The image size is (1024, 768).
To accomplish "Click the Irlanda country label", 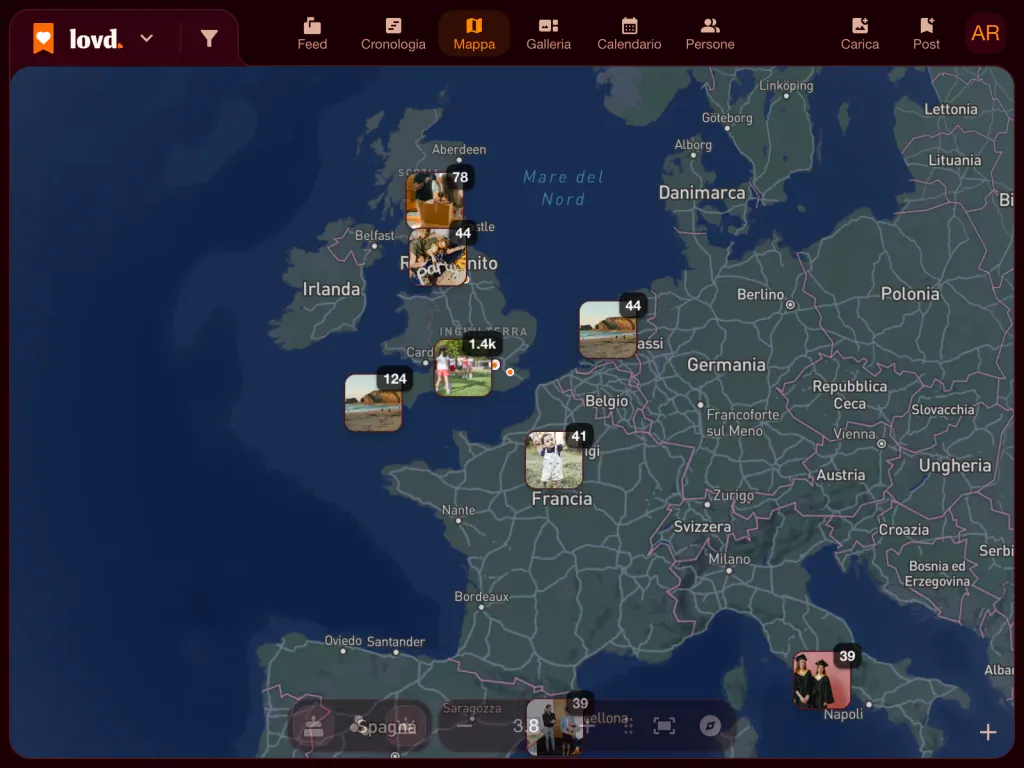I will 331,289.
